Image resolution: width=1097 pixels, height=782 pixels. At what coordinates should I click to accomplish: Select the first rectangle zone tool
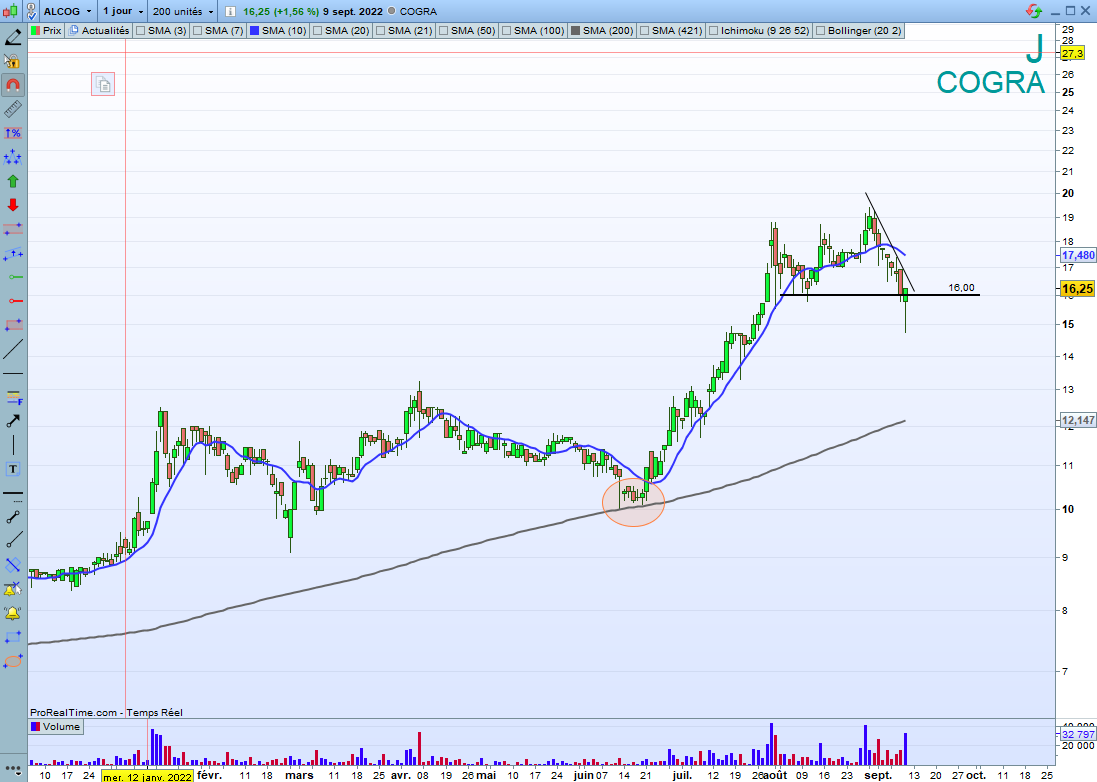(x=13, y=229)
